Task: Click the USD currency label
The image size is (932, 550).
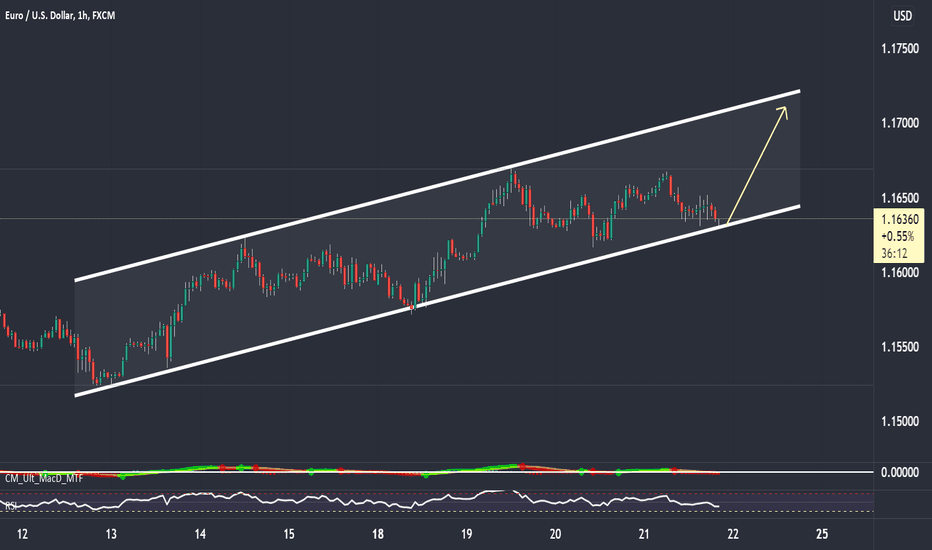Action: (x=902, y=16)
